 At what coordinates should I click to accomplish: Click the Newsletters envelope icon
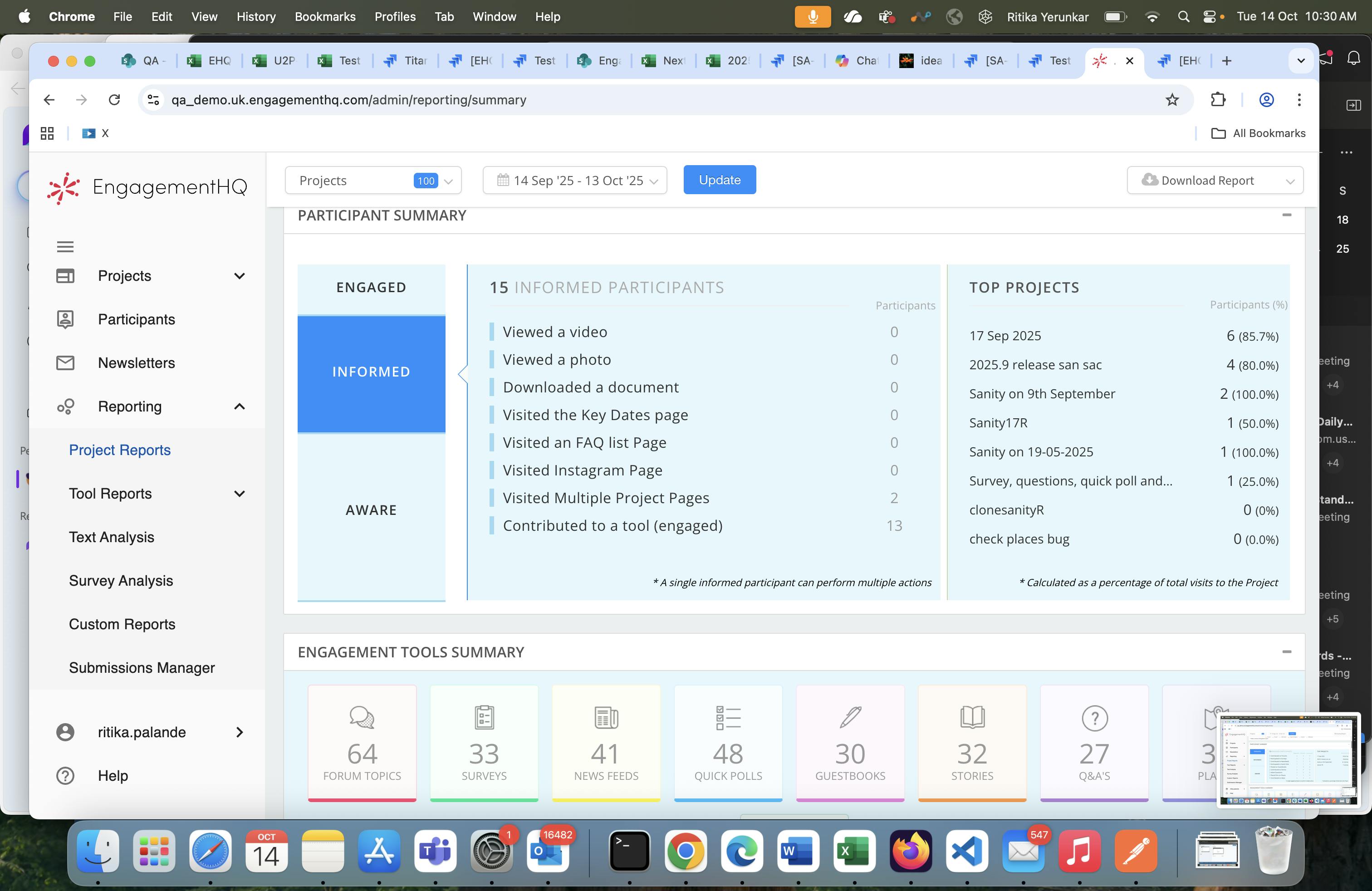[65, 362]
